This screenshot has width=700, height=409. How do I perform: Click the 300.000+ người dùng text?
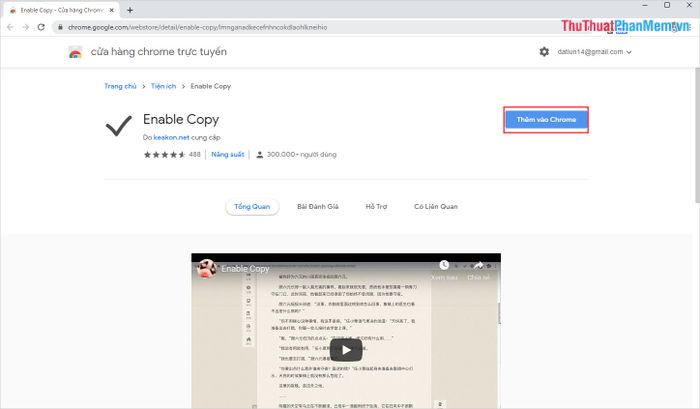pos(302,154)
